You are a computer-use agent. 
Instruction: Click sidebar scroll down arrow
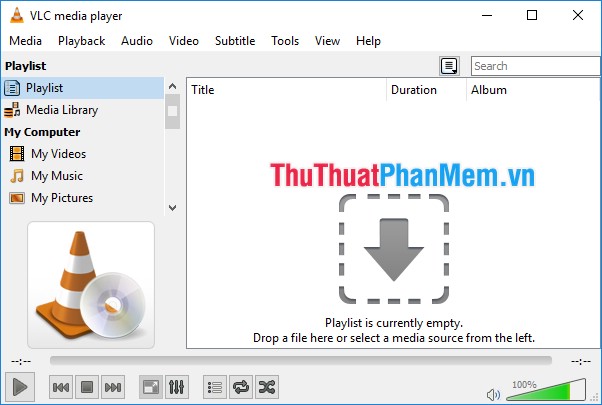coord(173,208)
